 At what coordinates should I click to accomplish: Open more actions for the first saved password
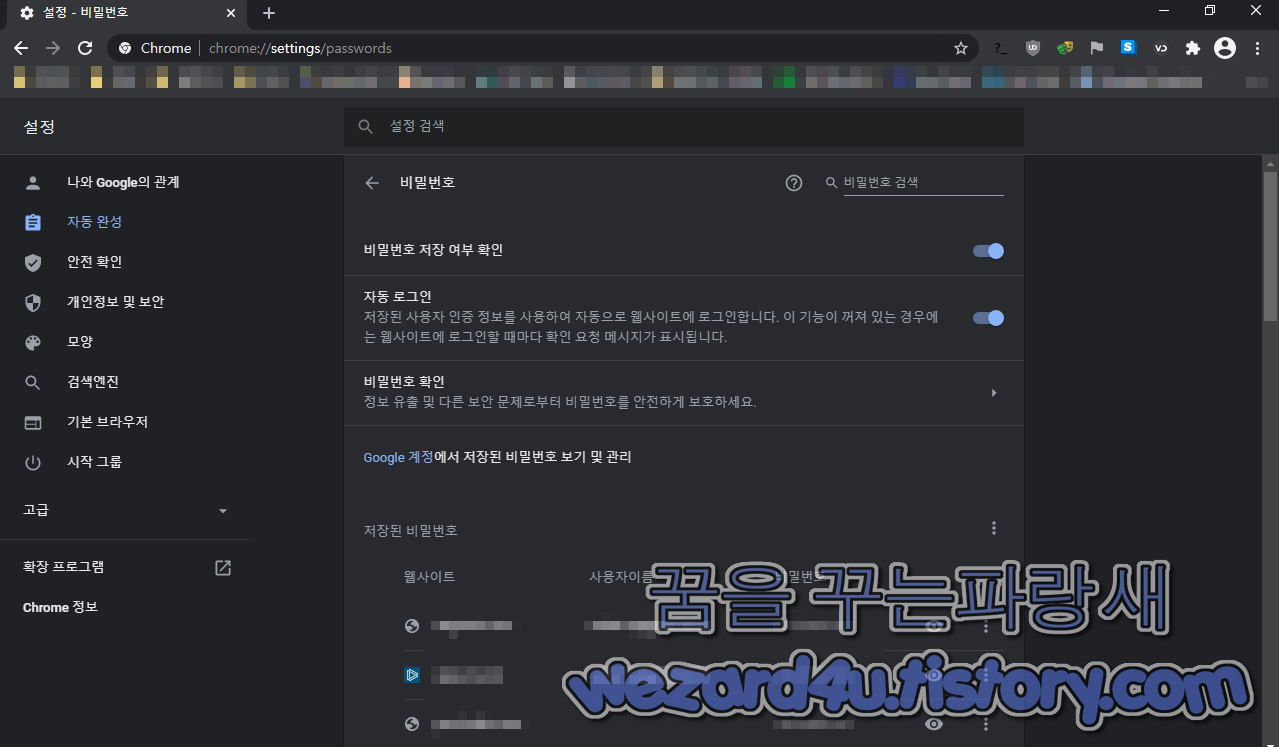point(986,625)
